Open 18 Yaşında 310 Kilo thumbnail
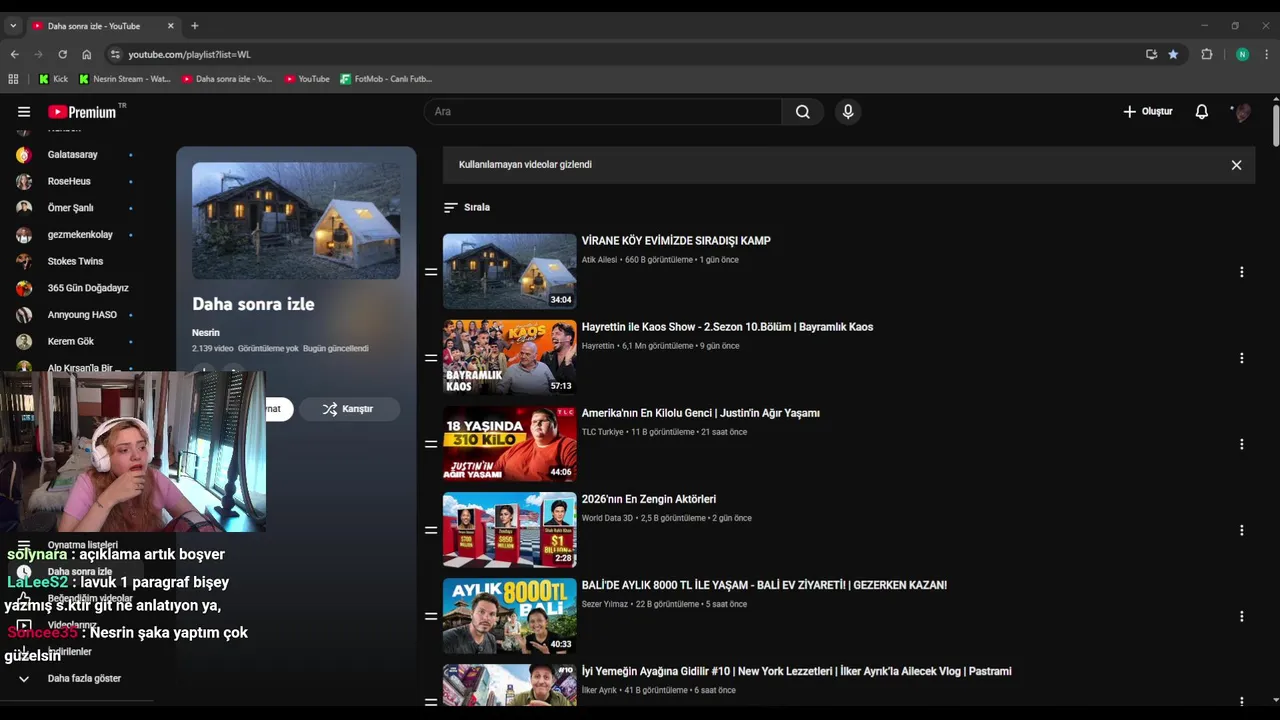 click(509, 443)
